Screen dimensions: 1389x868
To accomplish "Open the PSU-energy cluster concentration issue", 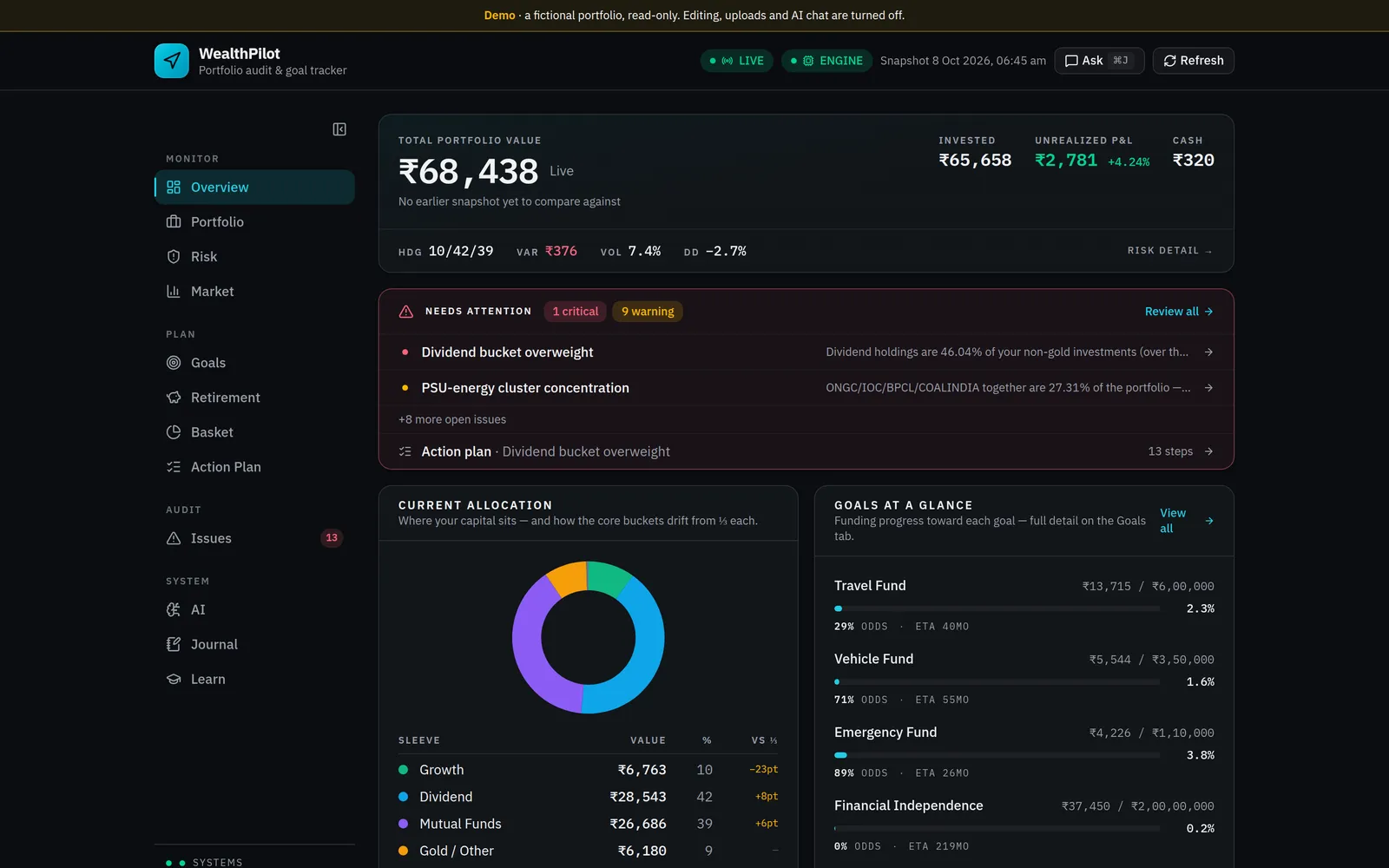I will (x=806, y=388).
